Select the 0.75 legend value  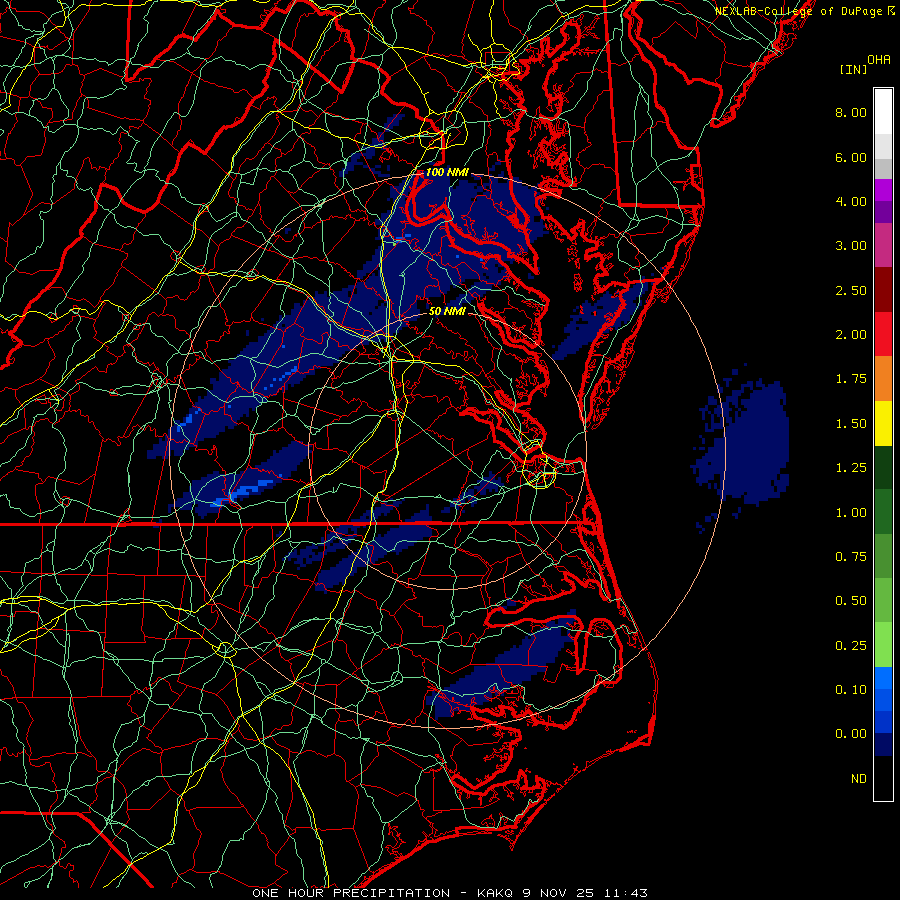tap(851, 557)
